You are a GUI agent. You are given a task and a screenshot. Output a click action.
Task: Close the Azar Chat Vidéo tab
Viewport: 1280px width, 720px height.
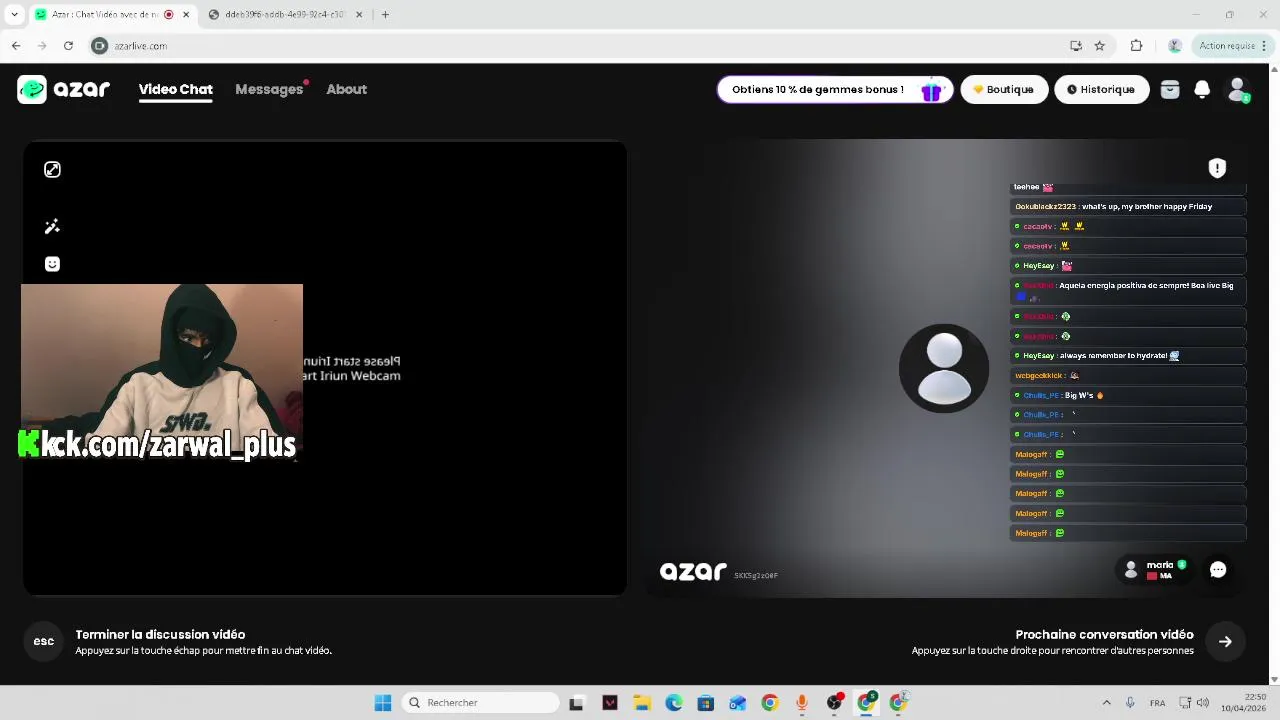pyautogui.click(x=186, y=14)
